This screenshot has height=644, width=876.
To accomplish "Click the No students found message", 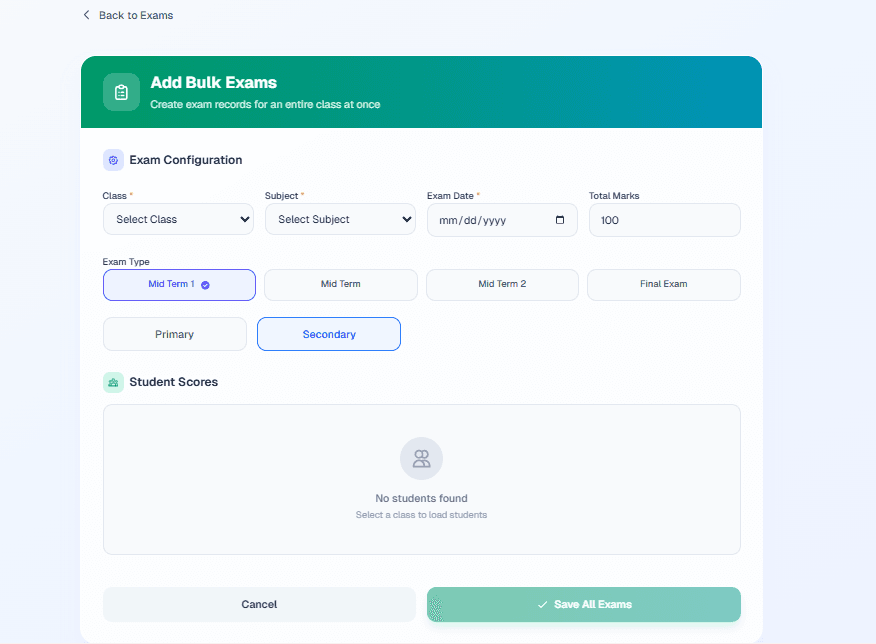I will 421,498.
